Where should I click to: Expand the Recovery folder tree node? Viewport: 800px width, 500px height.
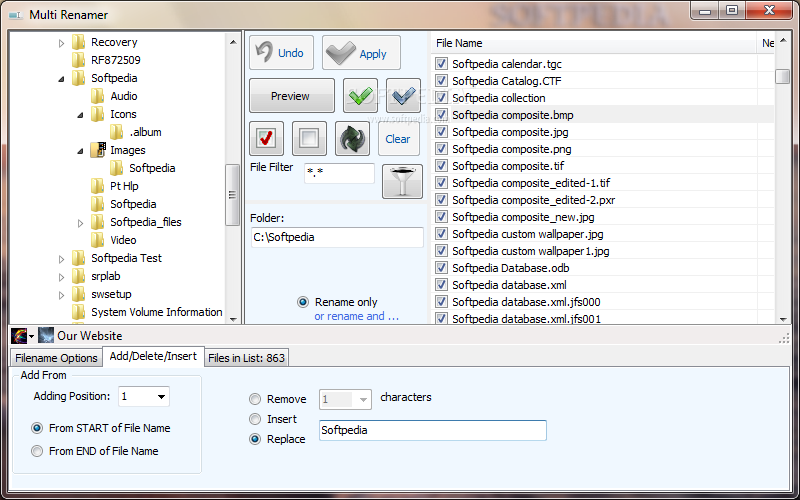coord(62,43)
